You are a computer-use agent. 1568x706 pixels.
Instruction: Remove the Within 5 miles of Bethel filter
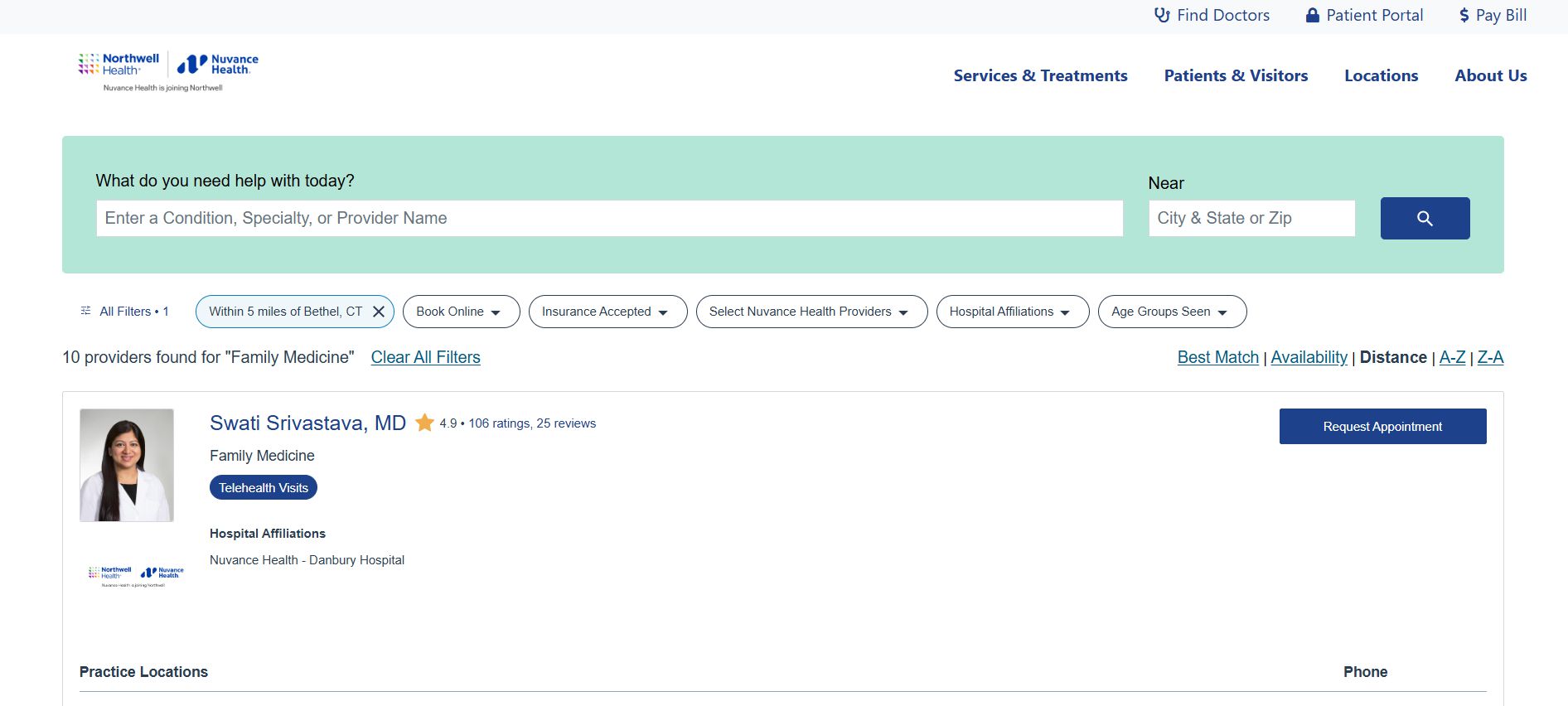pos(379,312)
